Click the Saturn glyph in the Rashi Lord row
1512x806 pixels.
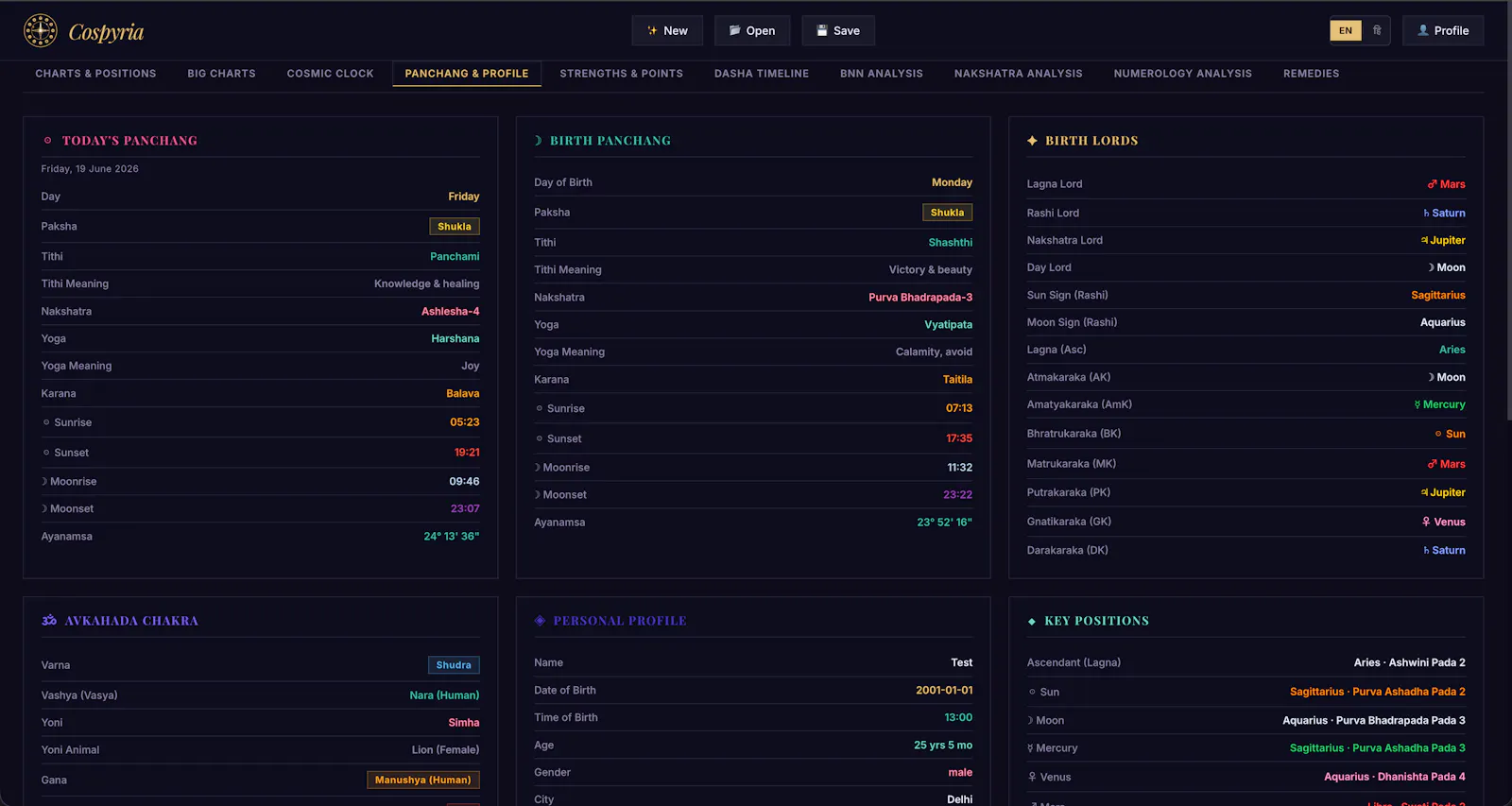pos(1427,214)
